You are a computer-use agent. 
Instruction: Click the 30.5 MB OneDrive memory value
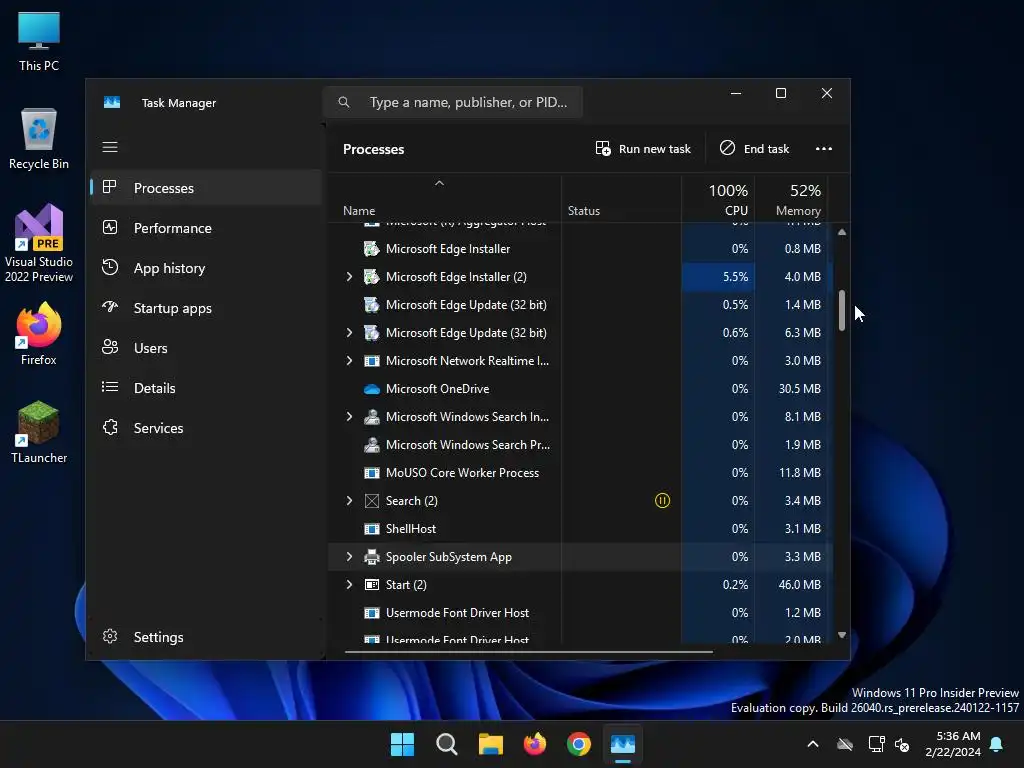coord(799,389)
